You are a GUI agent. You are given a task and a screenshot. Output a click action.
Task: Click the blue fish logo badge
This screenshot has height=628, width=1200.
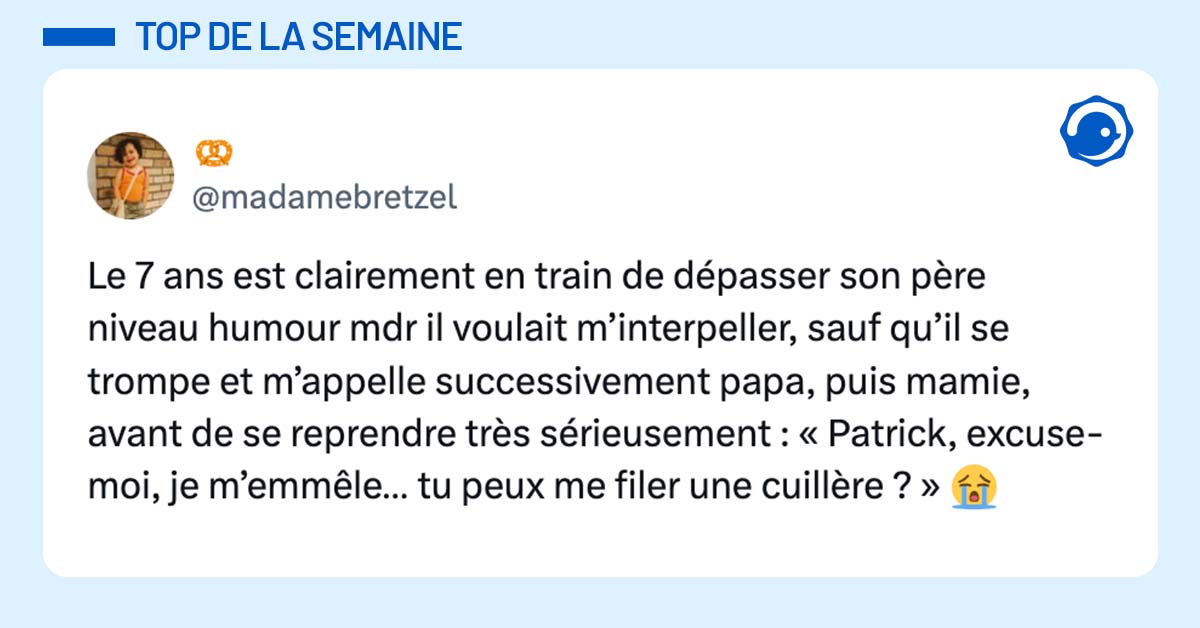pyautogui.click(x=1095, y=131)
